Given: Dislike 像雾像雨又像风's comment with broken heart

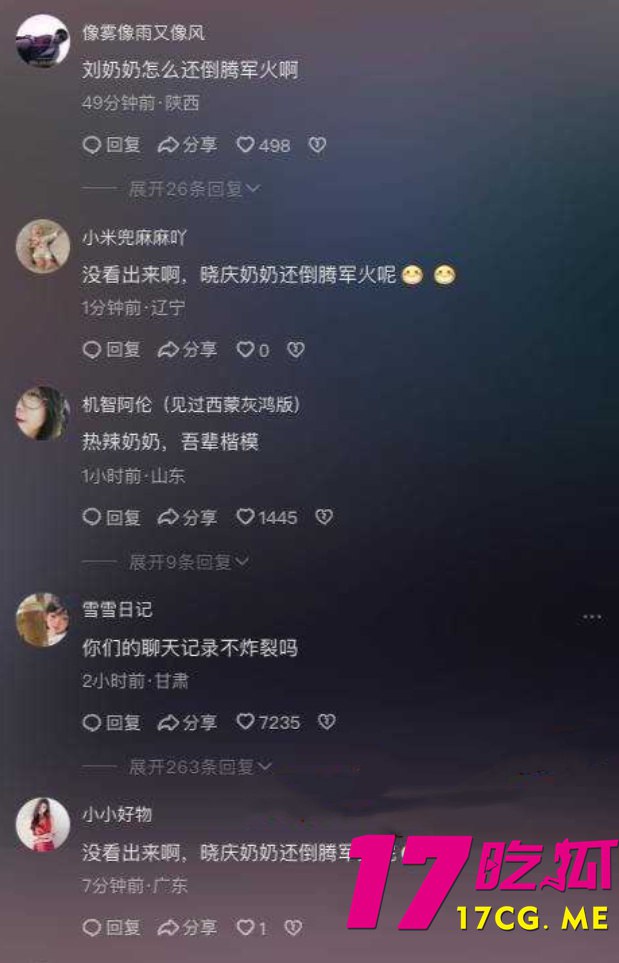Looking at the screenshot, I should [317, 145].
